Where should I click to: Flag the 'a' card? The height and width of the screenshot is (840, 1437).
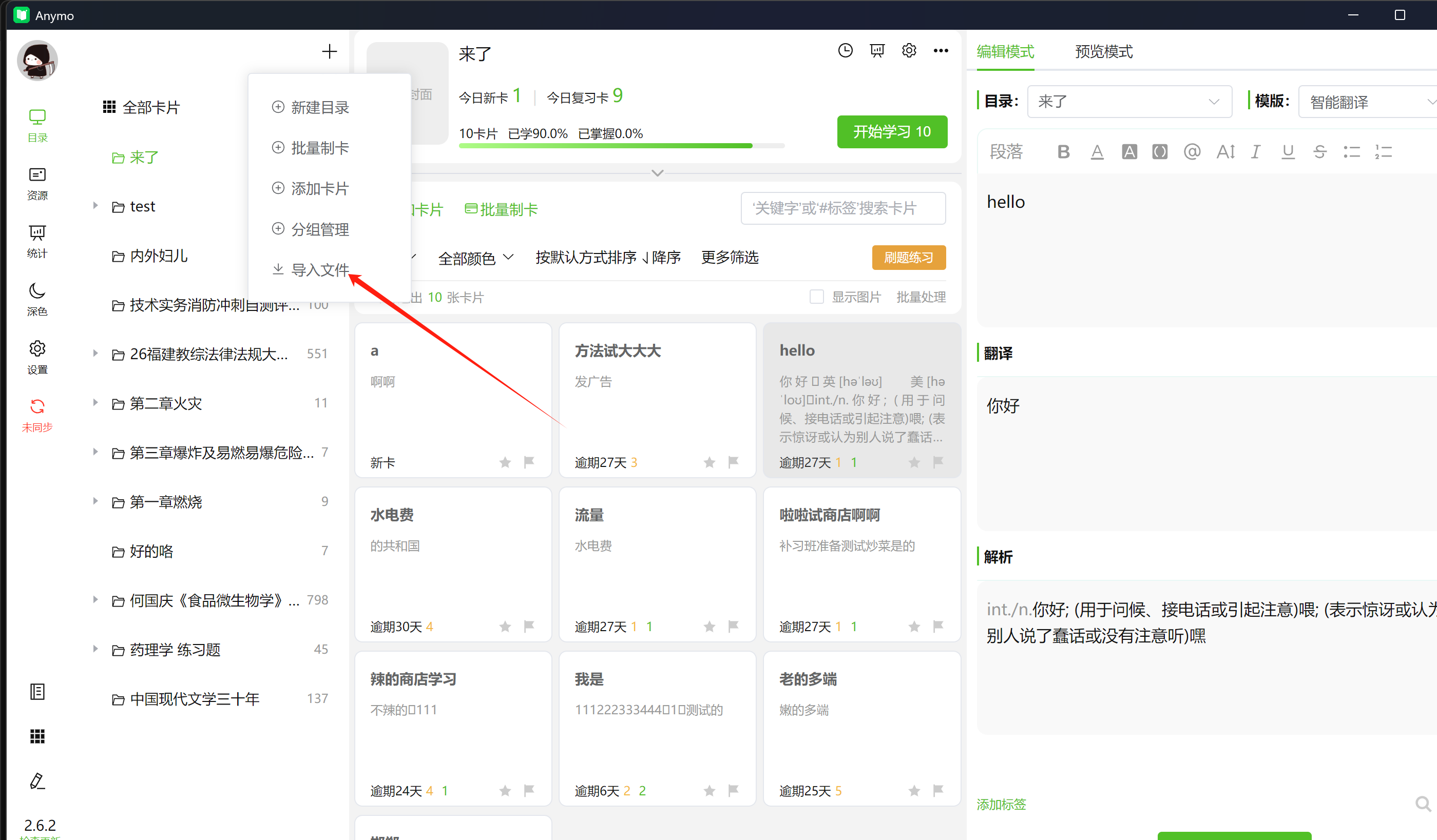[x=529, y=462]
